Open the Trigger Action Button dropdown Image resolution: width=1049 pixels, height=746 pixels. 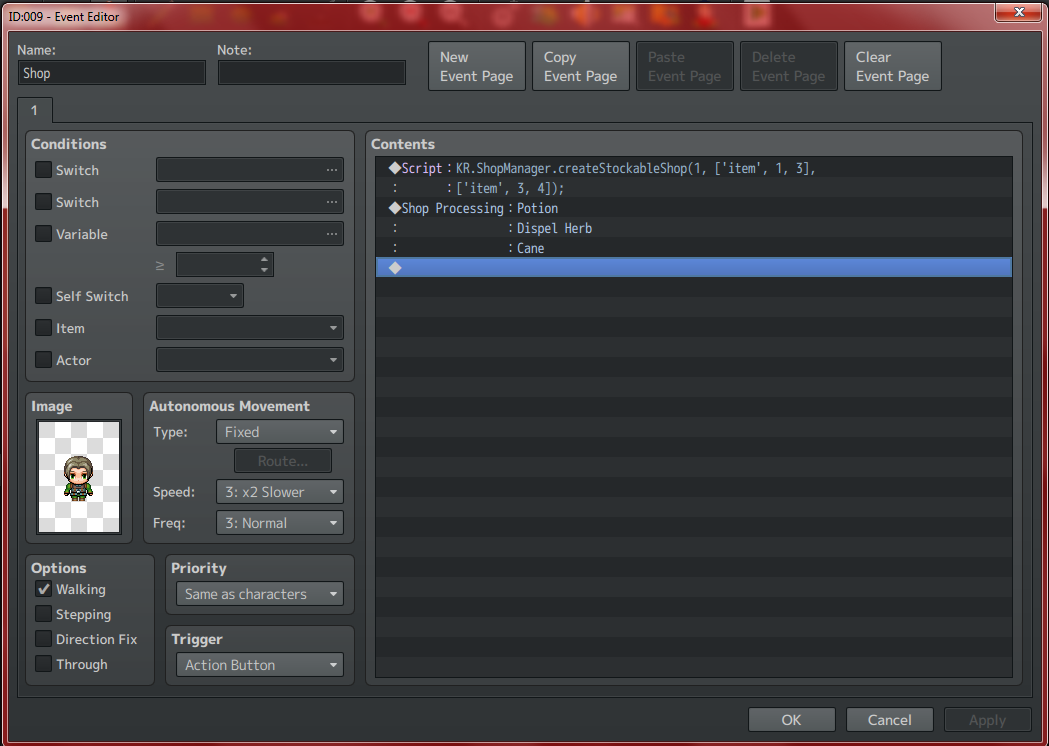tap(260, 665)
